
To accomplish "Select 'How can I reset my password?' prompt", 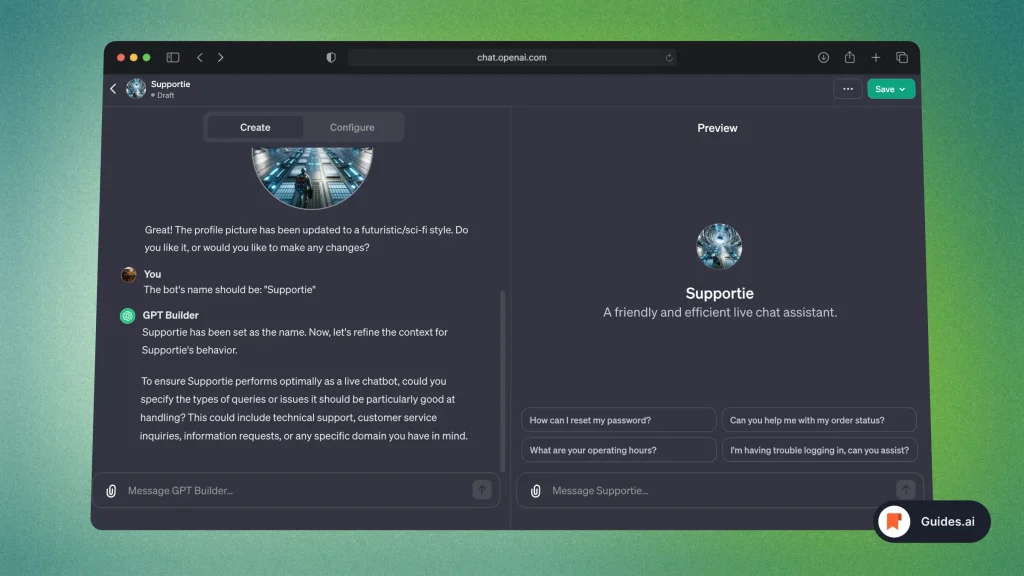I will (618, 420).
